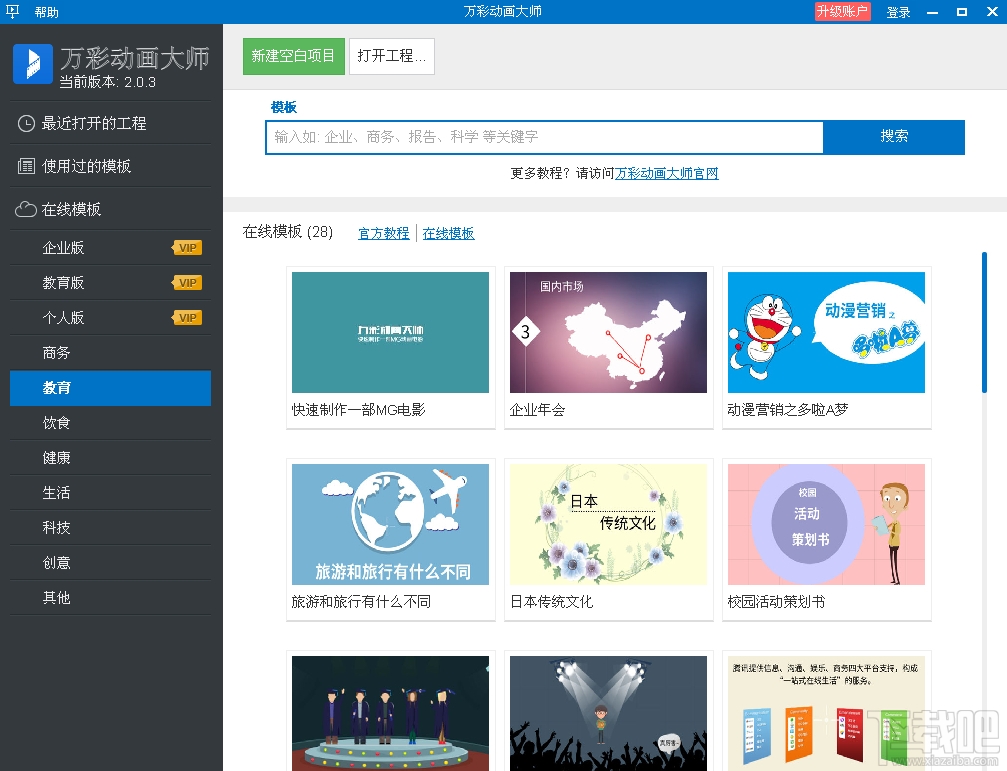1007x771 pixels.
Task: Click the 升级账户 button
Action: (x=842, y=12)
